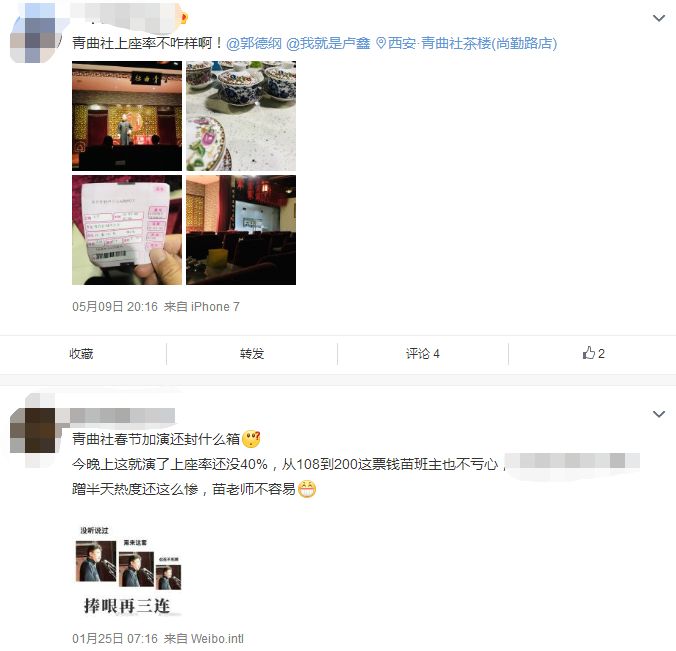Open the location pin for 西安·青曲社茶楼
The height and width of the screenshot is (651, 676).
(466, 43)
